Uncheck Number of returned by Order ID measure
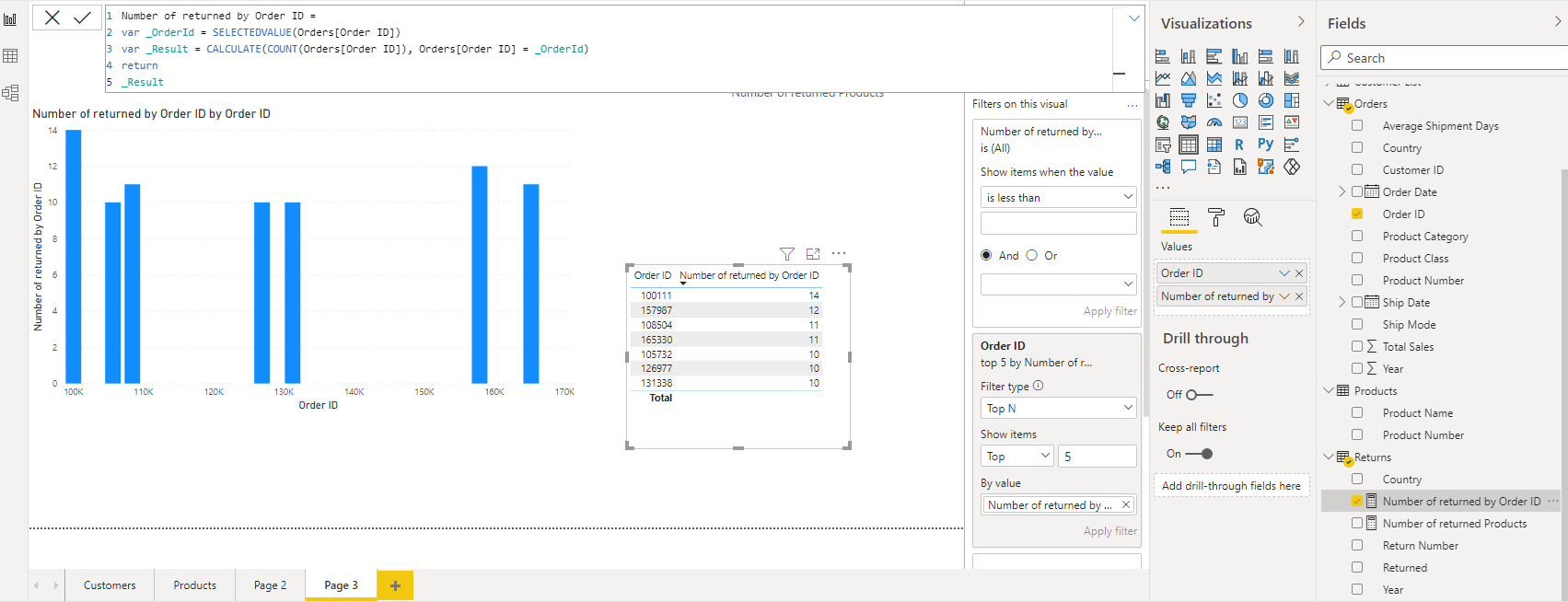Image resolution: width=1568 pixels, height=602 pixels. pyautogui.click(x=1357, y=501)
